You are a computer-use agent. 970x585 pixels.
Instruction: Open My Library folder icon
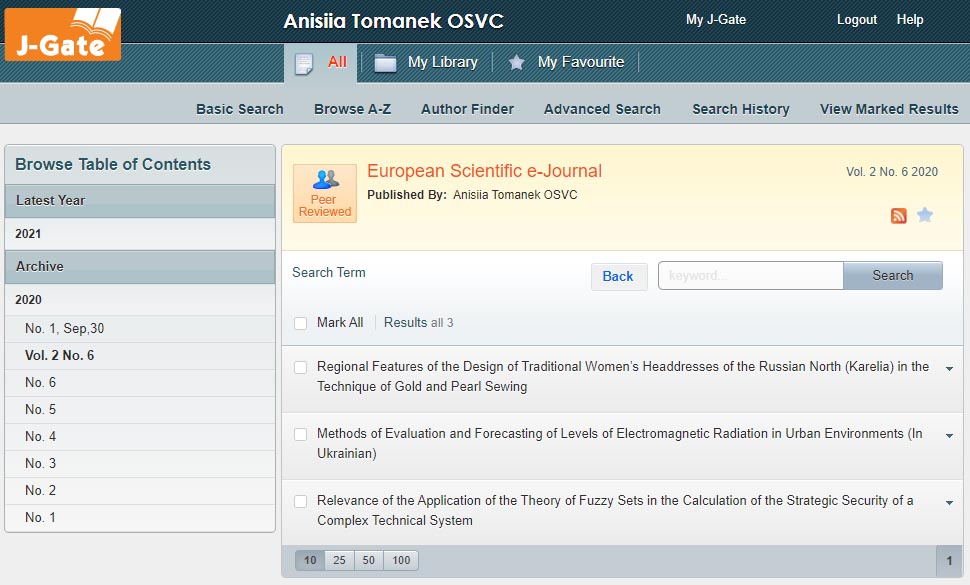(385, 63)
